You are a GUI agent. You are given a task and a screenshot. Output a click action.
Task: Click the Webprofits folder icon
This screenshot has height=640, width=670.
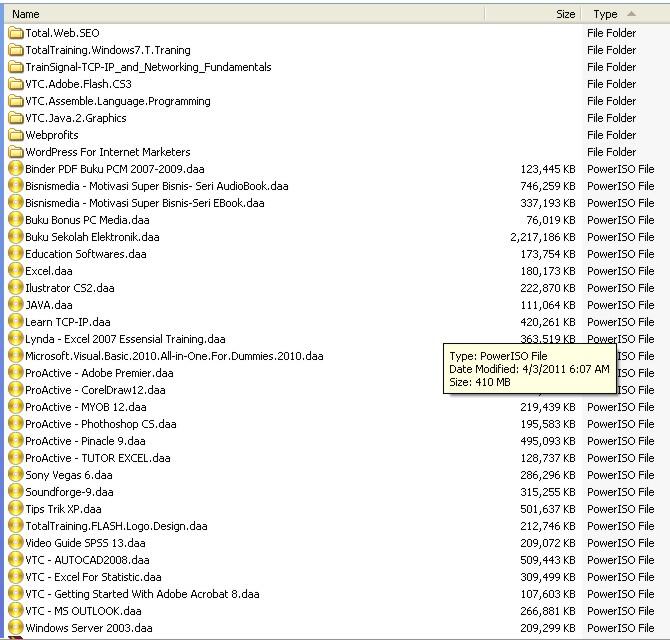(x=16, y=135)
